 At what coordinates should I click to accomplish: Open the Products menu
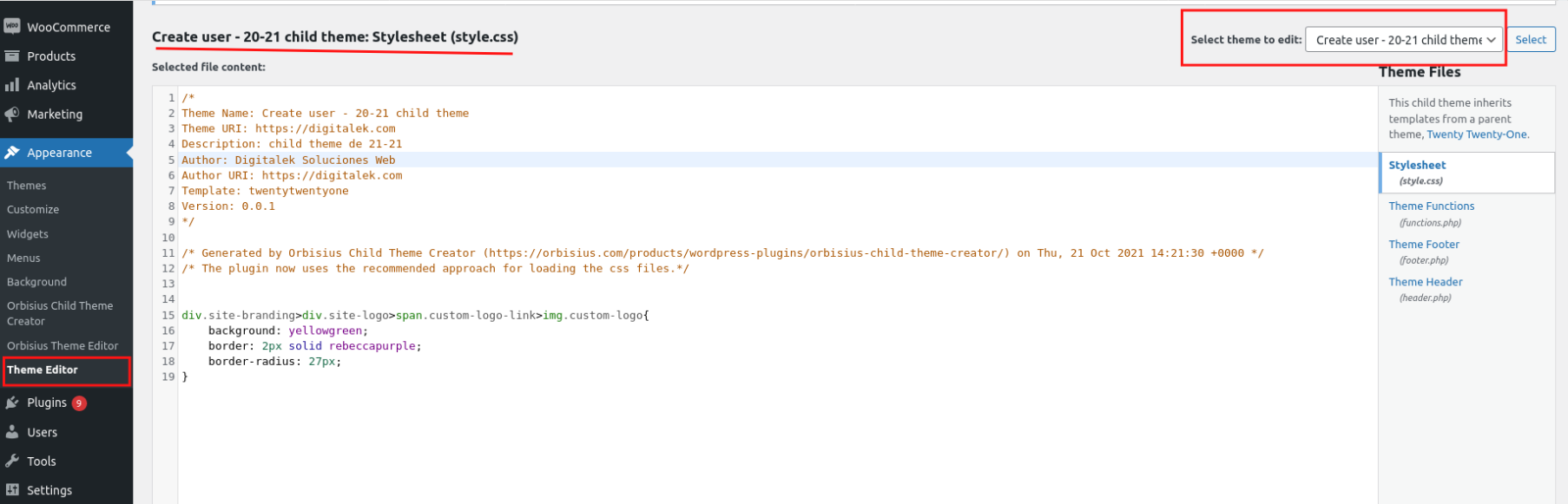tap(51, 56)
